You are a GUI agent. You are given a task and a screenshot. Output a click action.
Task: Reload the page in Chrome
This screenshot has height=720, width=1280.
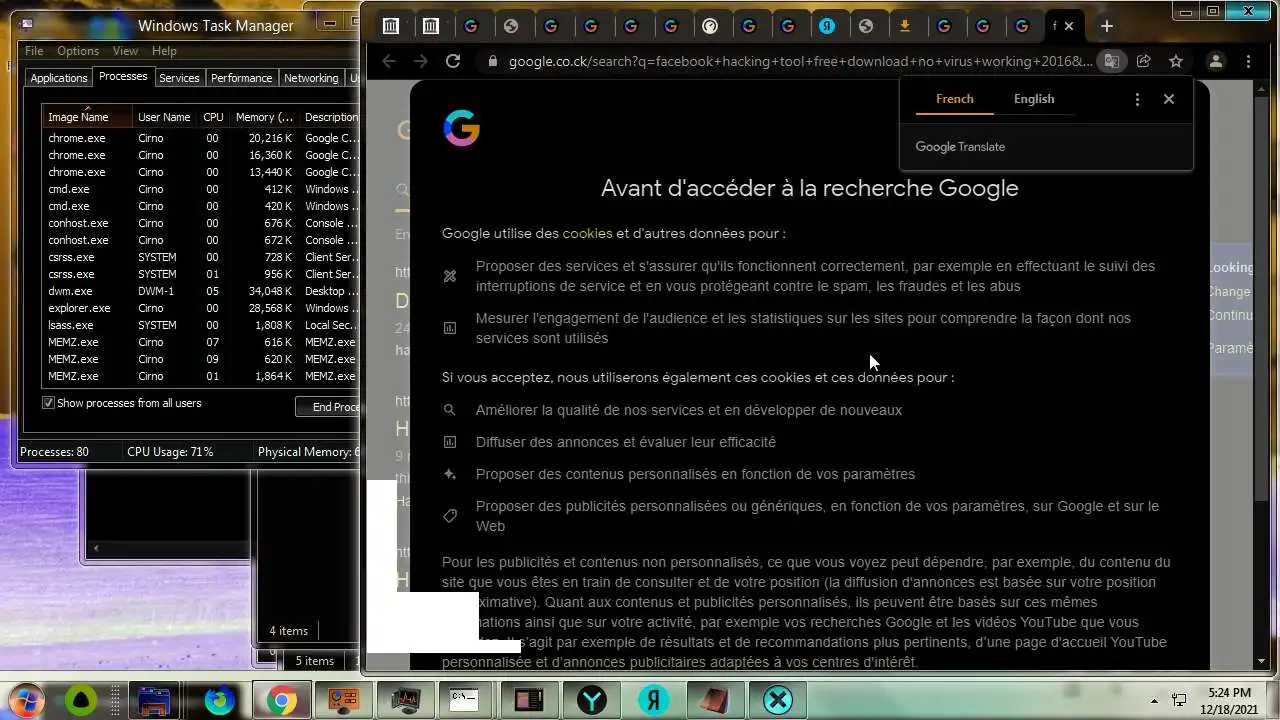coord(453,61)
